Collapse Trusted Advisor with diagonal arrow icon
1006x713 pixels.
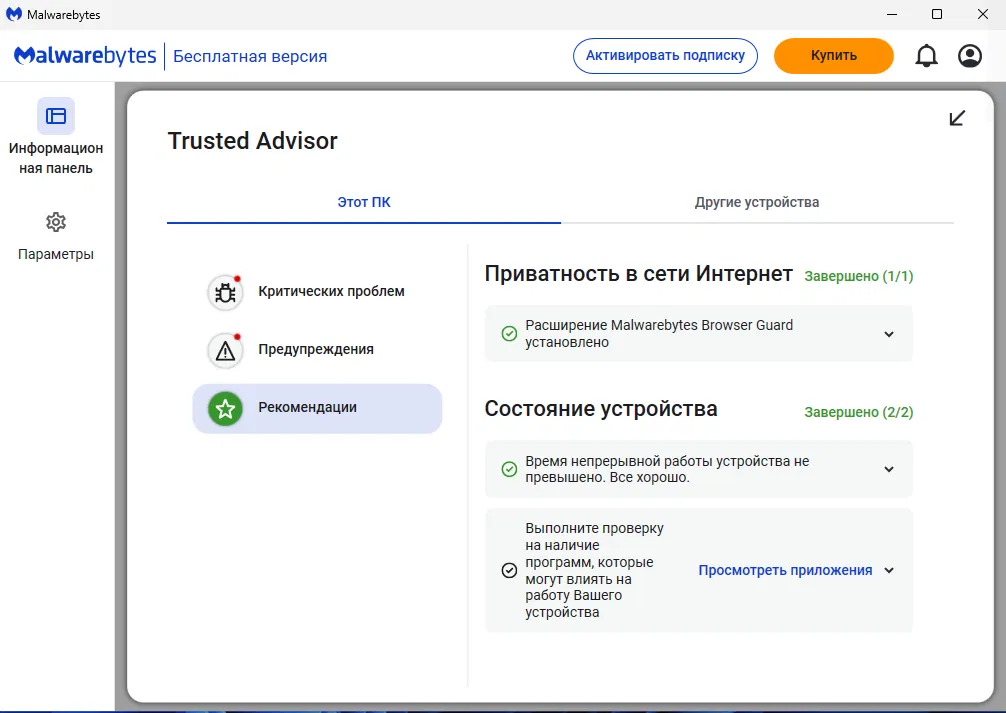click(957, 118)
